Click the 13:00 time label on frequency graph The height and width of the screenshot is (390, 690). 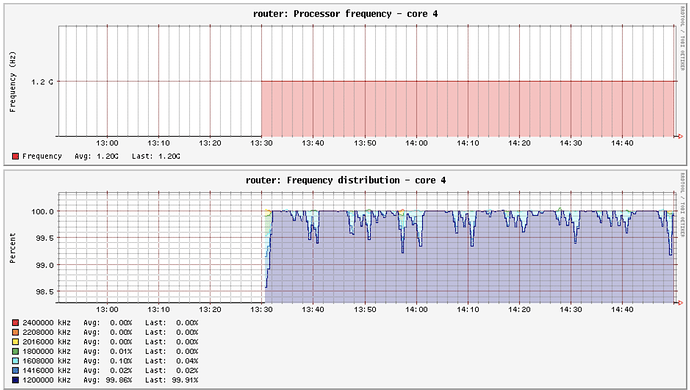(107, 143)
